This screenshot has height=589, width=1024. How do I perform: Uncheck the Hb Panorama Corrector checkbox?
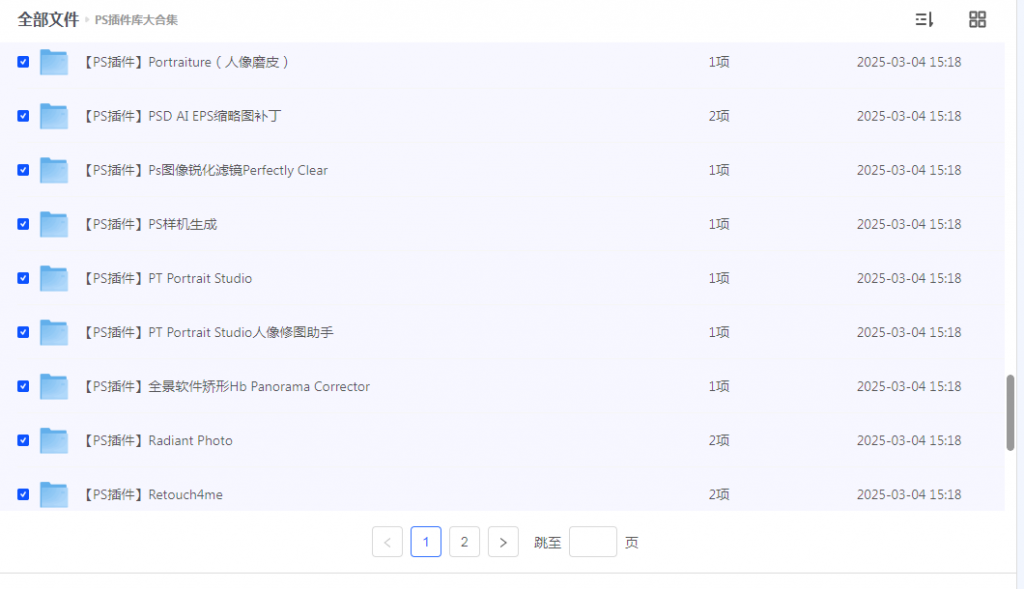[x=23, y=387]
